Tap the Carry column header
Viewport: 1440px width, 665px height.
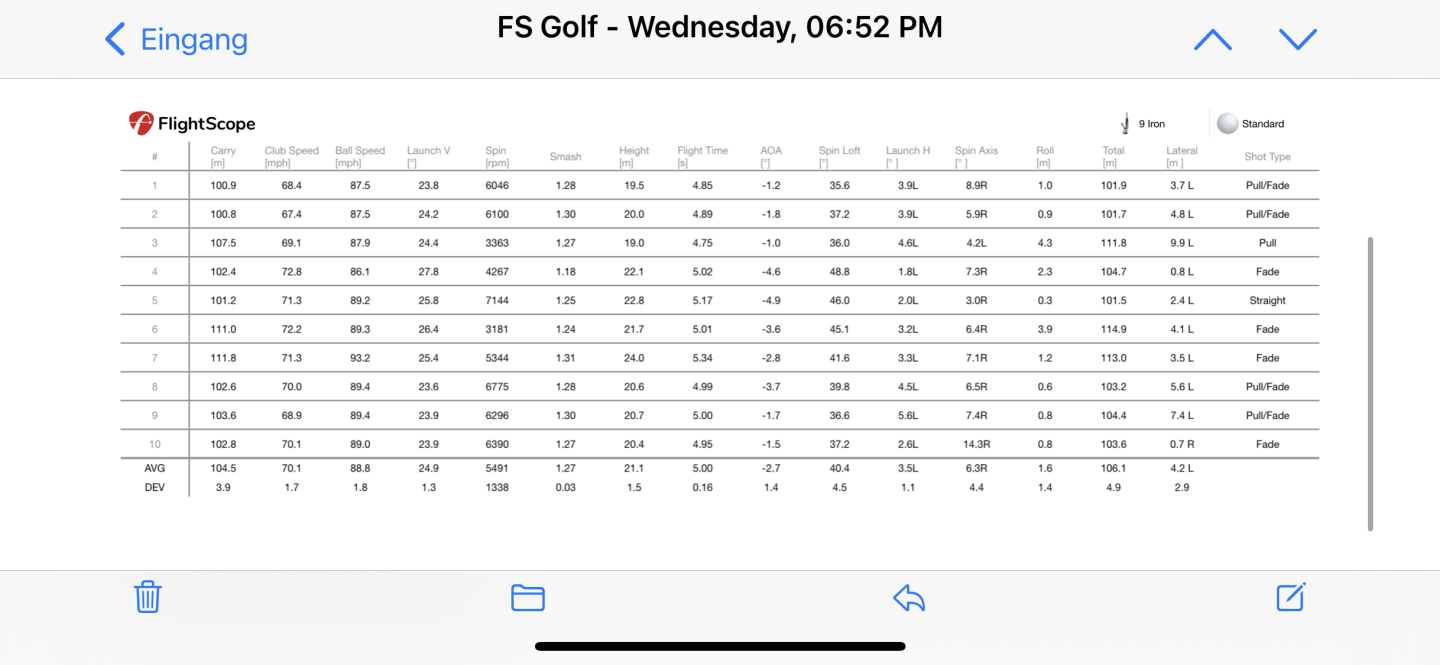[x=223, y=156]
